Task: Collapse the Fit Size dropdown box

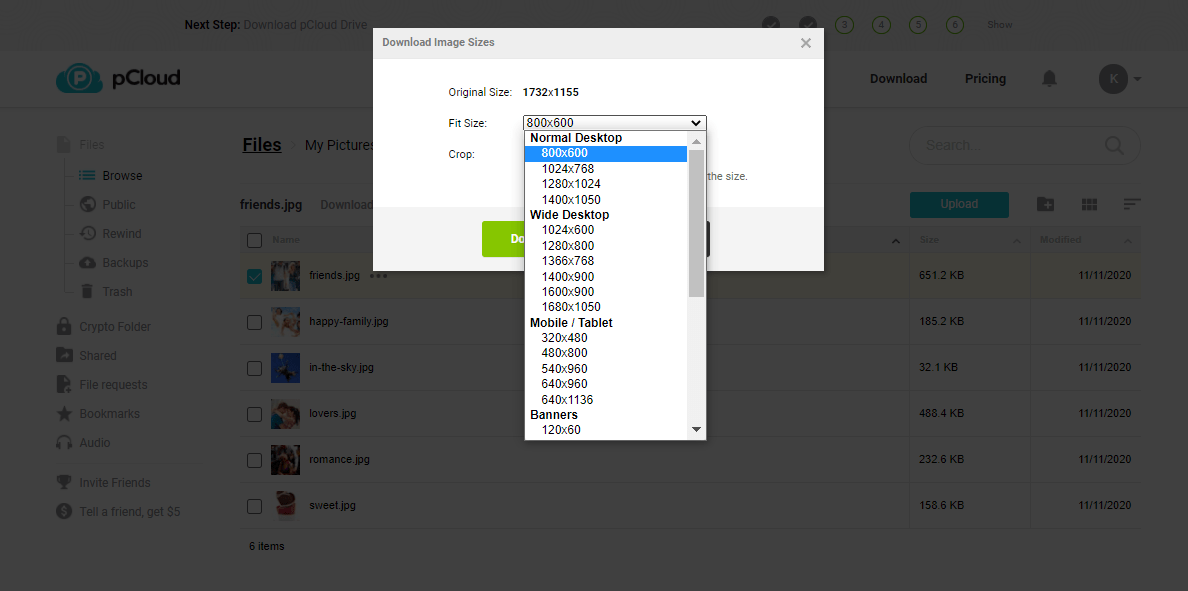Action: [614, 123]
